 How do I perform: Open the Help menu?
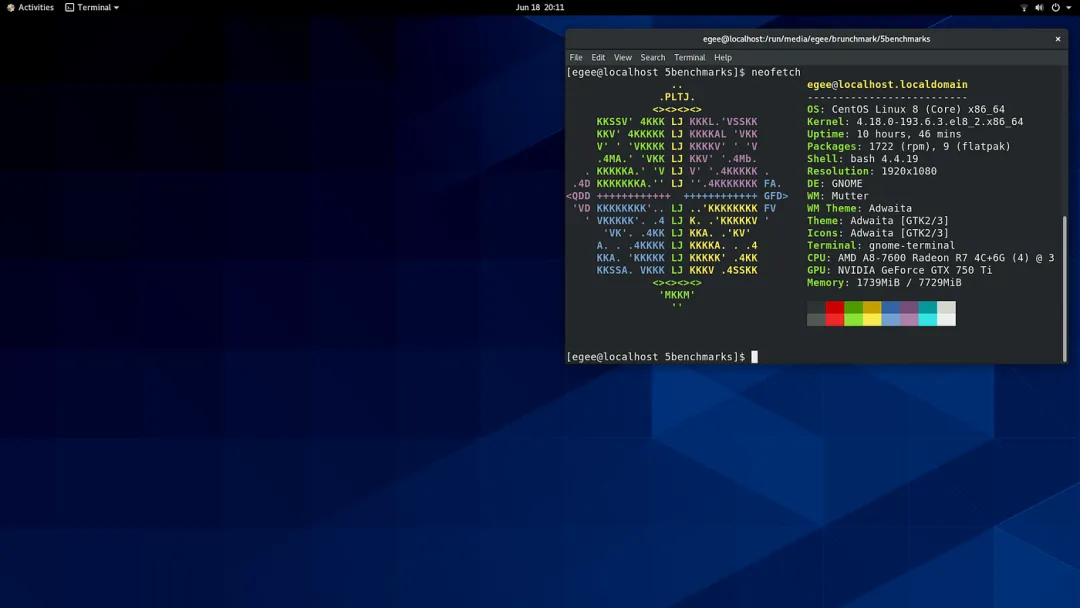pos(723,58)
